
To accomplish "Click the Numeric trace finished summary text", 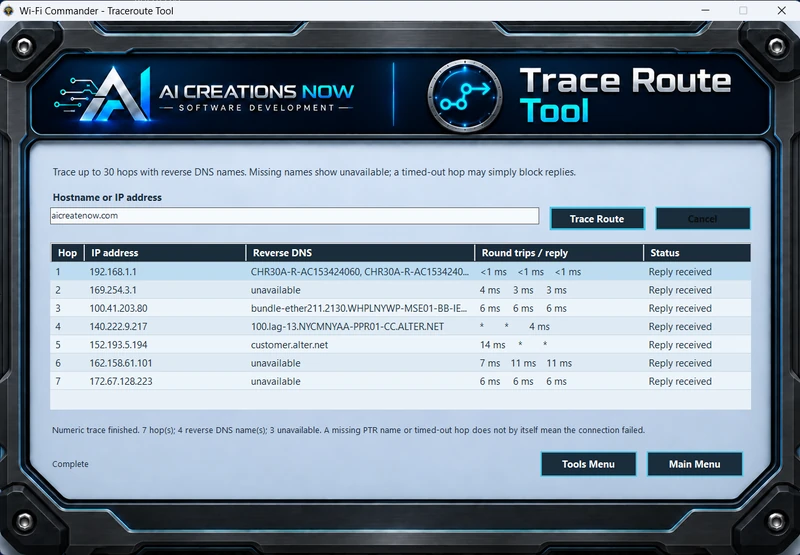I will click(x=348, y=430).
